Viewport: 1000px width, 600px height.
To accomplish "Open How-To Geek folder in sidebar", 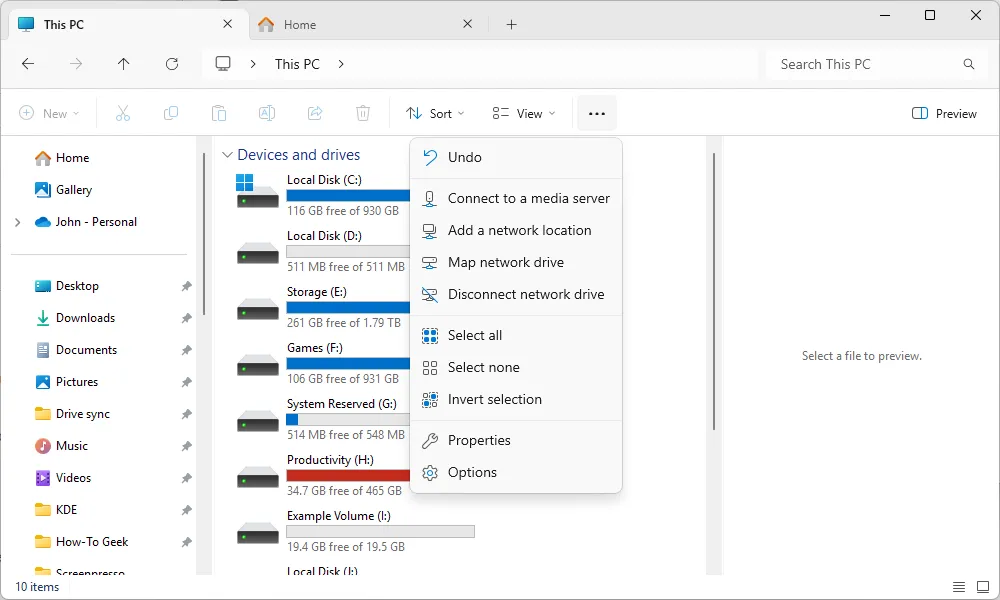I will click(x=81, y=542).
